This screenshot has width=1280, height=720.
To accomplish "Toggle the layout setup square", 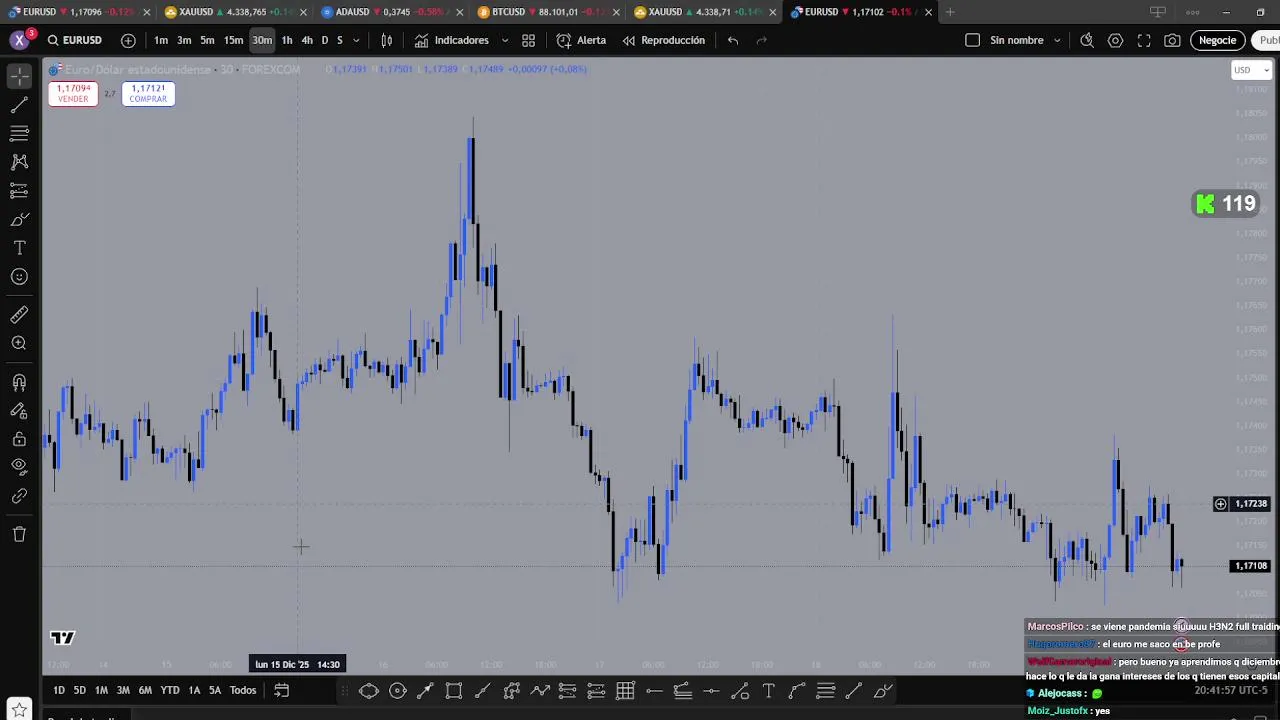I will 972,40.
